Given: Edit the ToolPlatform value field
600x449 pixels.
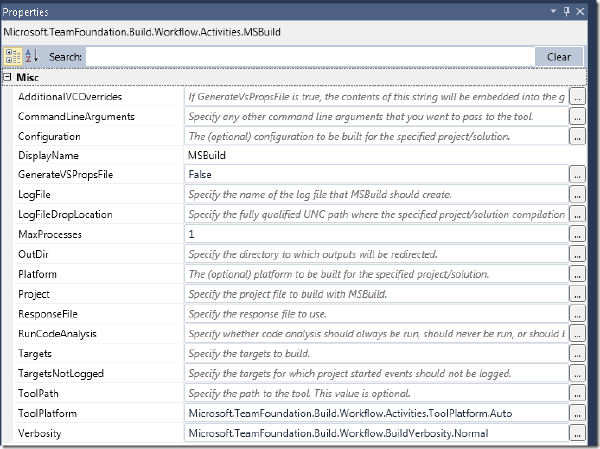Looking at the screenshot, I should (x=376, y=413).
